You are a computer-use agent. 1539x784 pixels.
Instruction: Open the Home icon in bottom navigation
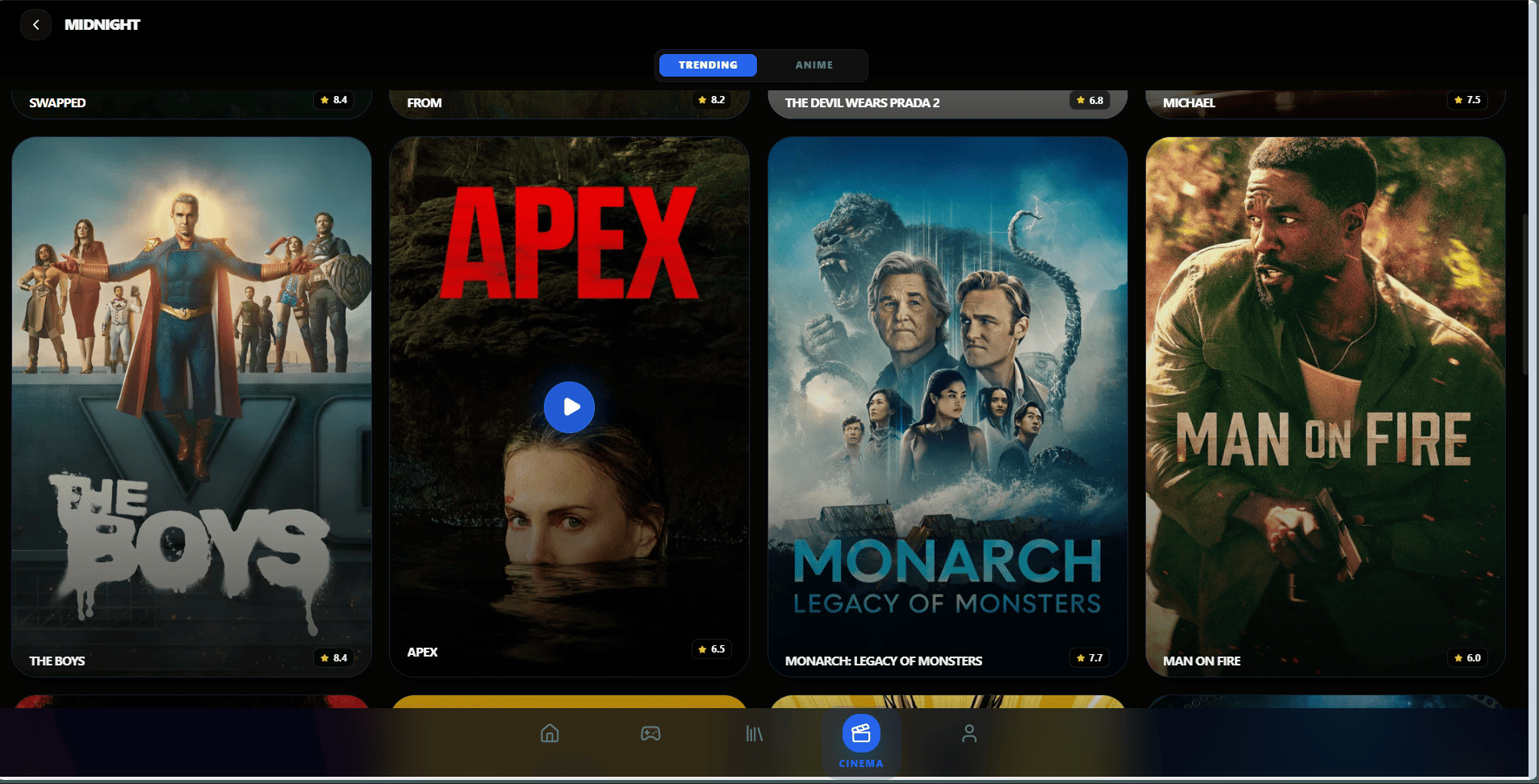(x=550, y=733)
